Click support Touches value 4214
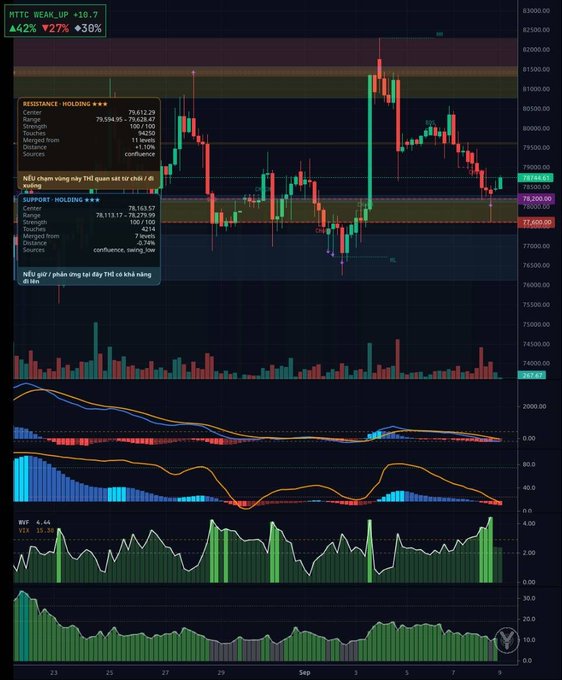Screen dimensions: 562x680 click(148, 229)
